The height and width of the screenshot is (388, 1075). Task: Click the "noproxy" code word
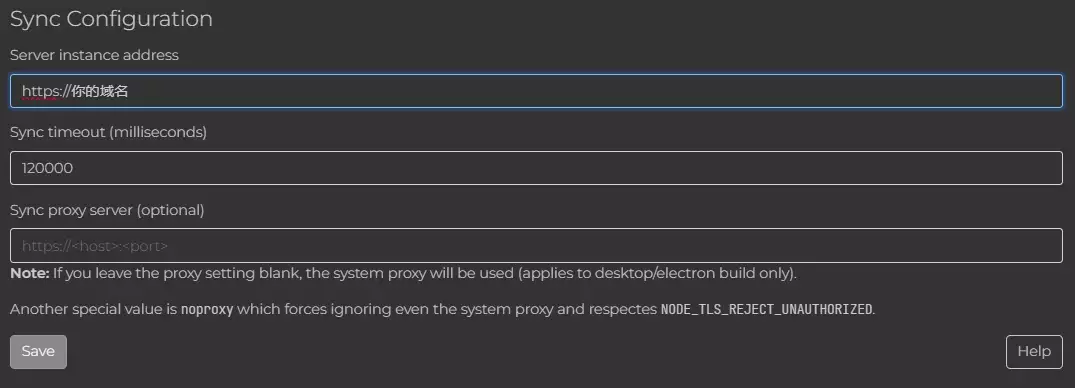click(207, 309)
